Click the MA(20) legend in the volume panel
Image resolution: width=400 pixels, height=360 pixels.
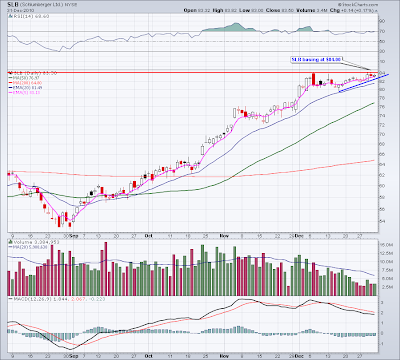[28, 247]
